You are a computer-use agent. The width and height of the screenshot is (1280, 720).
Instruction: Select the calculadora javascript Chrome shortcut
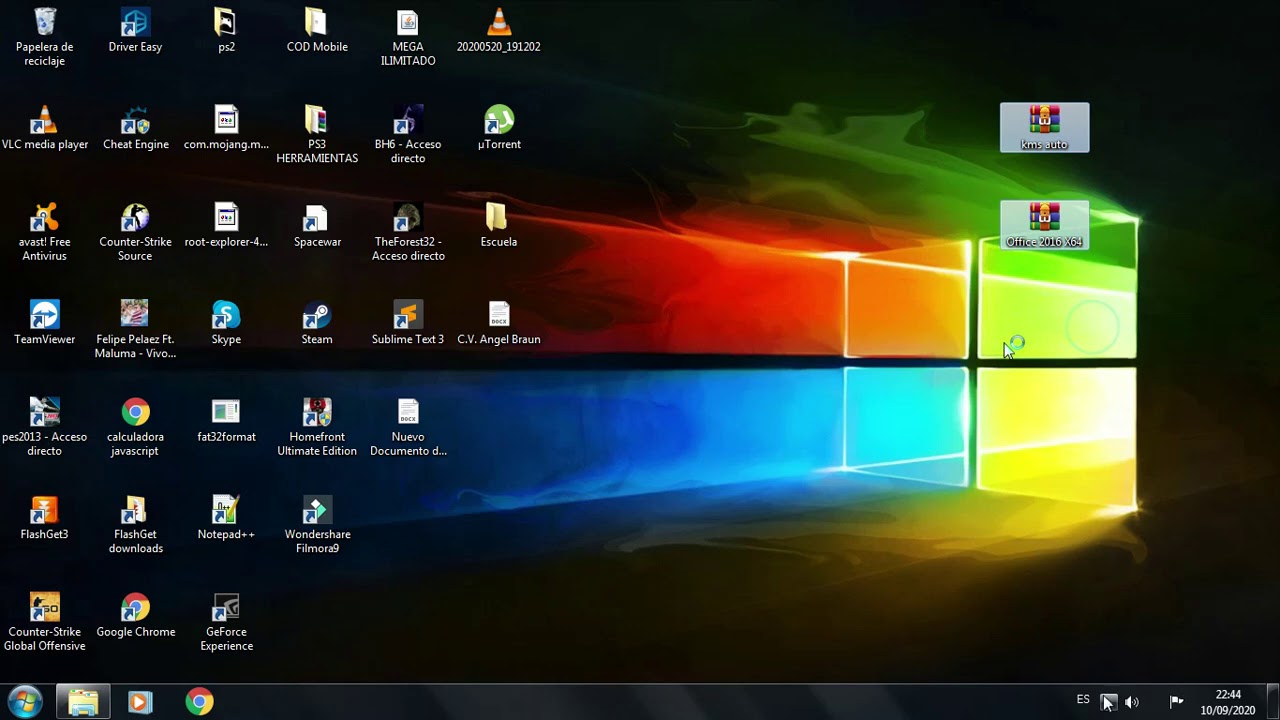tap(135, 427)
